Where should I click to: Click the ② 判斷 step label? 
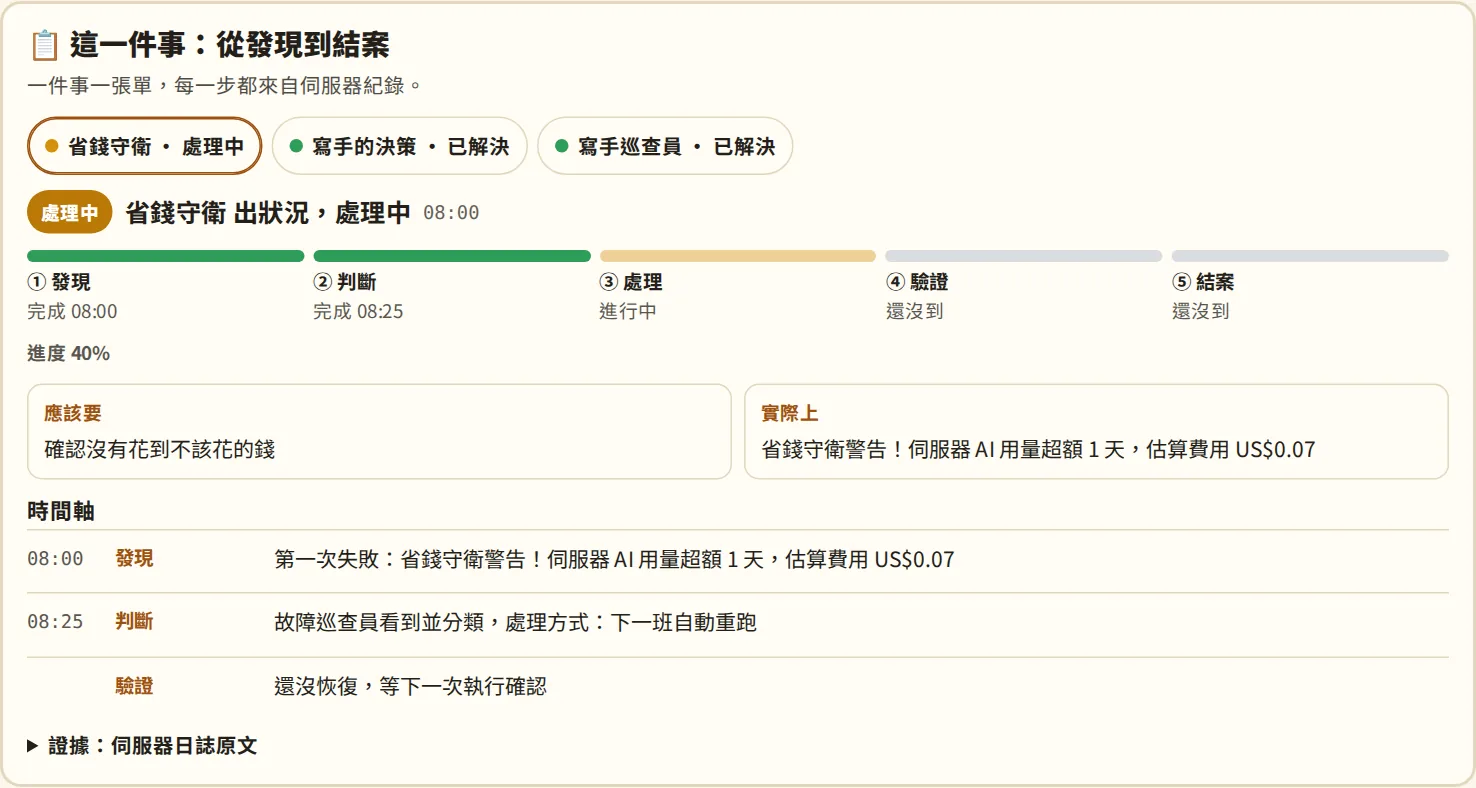pos(345,282)
